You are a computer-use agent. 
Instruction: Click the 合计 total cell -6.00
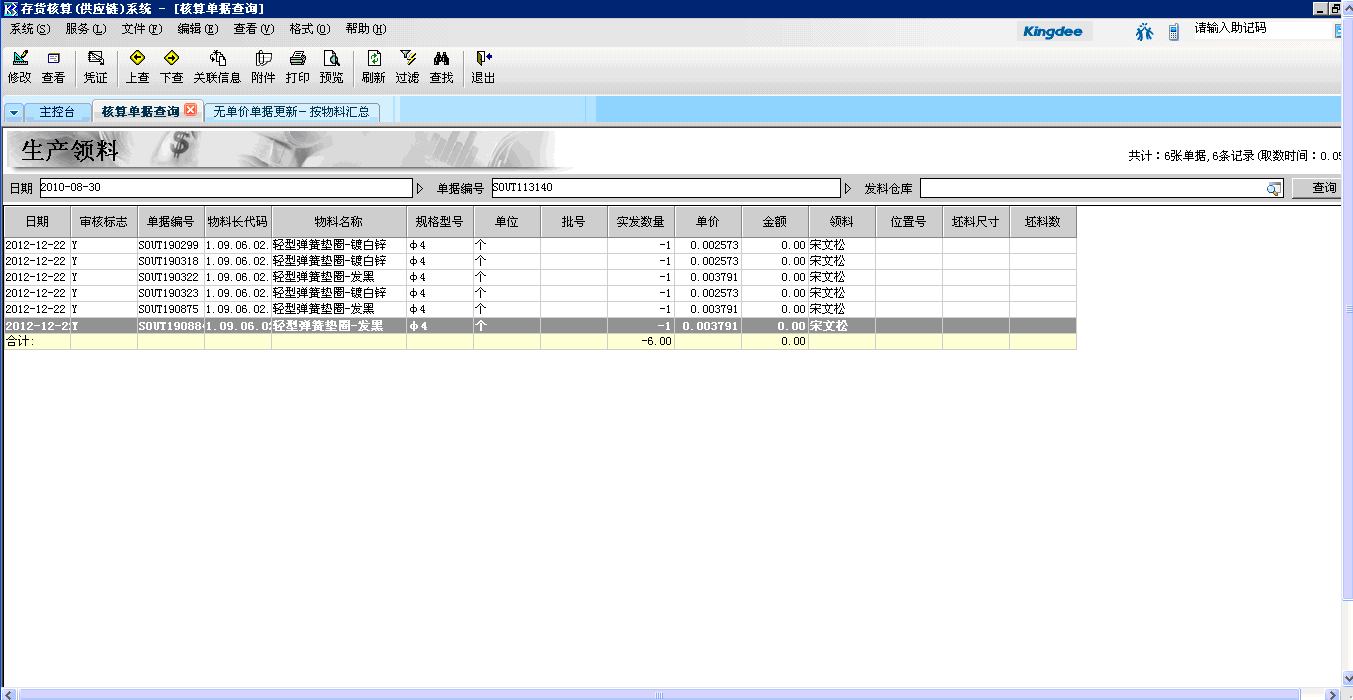tap(641, 341)
